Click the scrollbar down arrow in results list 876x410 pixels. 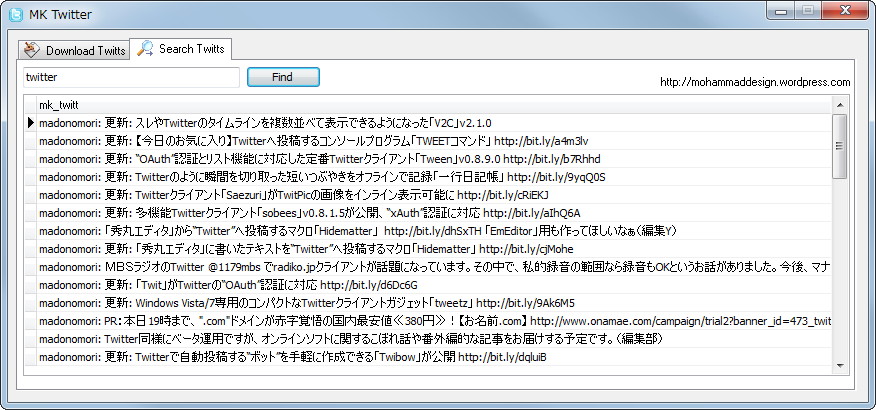pos(839,365)
